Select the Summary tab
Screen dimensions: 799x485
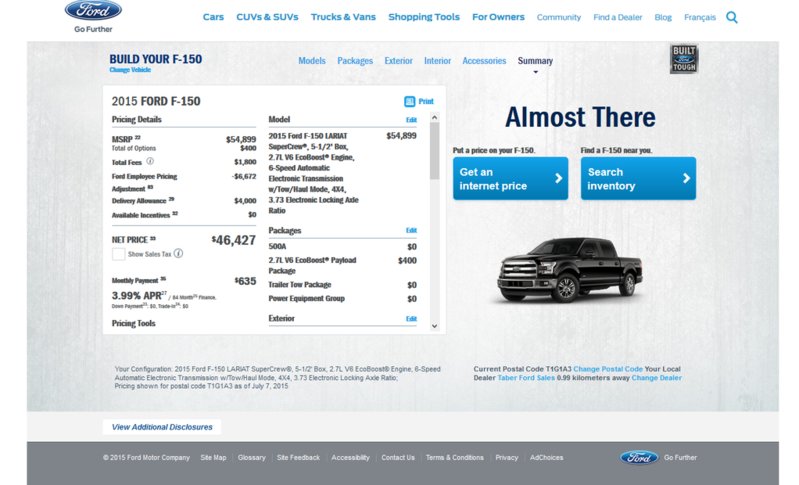[535, 61]
